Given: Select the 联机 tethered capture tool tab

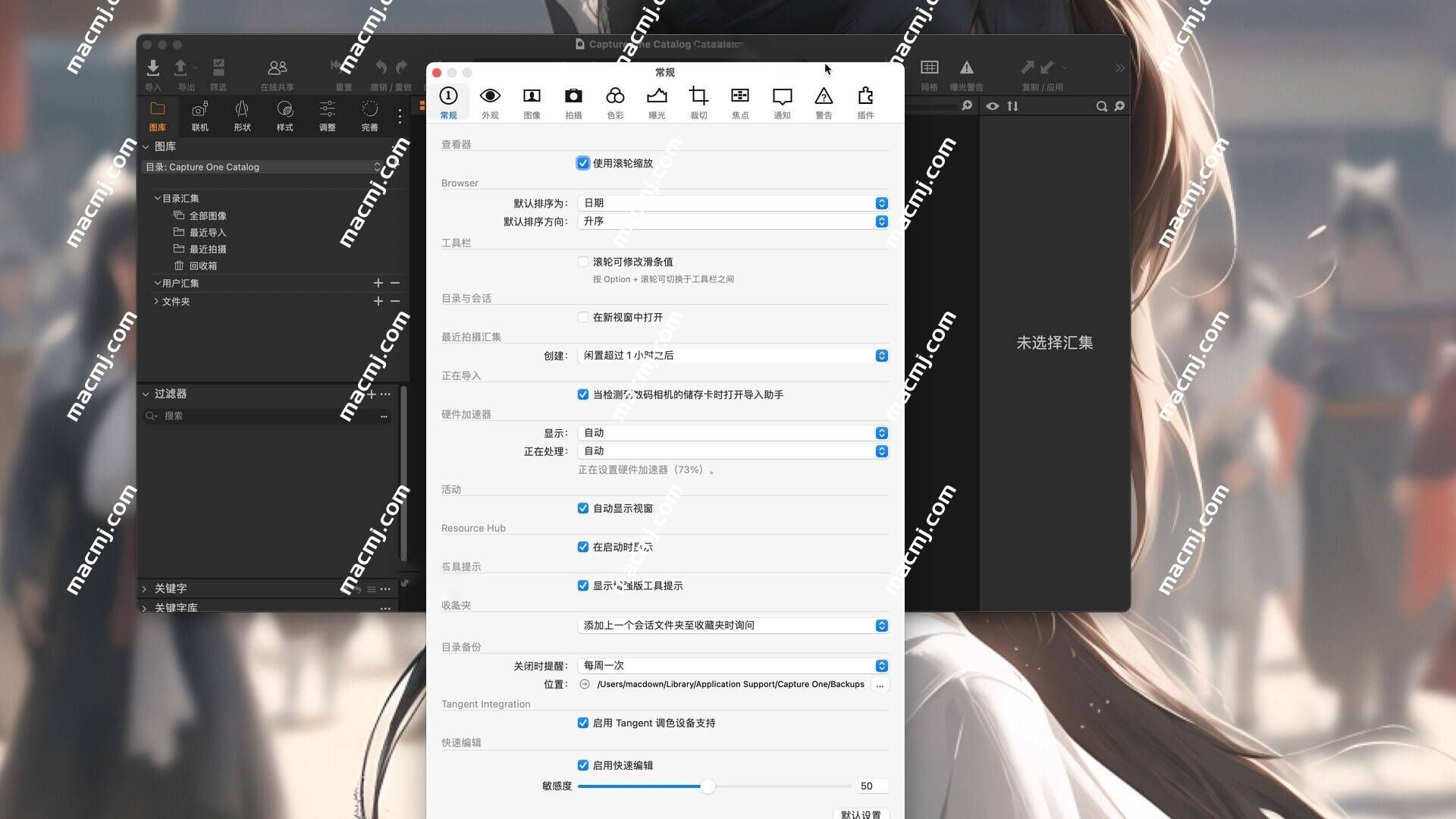Looking at the screenshot, I should pyautogui.click(x=199, y=116).
